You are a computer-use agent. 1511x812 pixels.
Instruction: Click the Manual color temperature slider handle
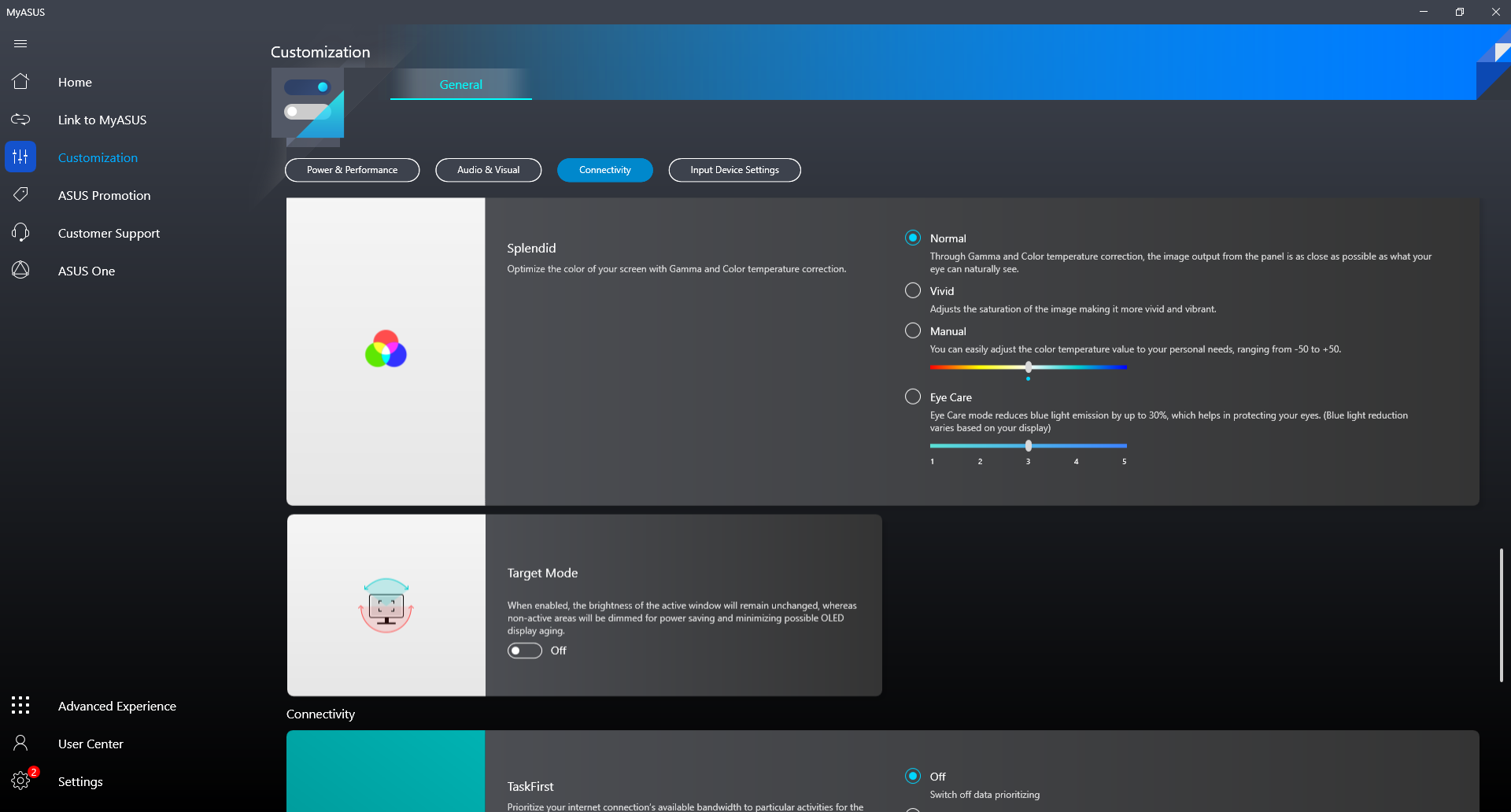point(1029,367)
